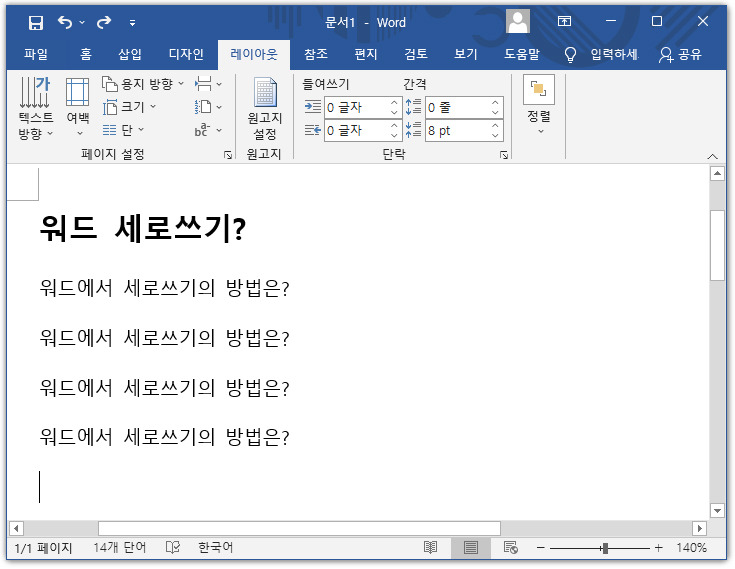Open the 텍스트 방향 text direction menu

[x=36, y=108]
